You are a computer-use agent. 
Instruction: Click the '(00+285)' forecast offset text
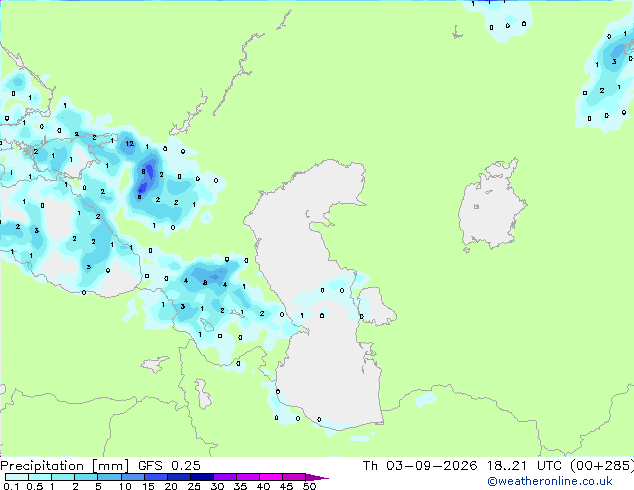point(602,466)
